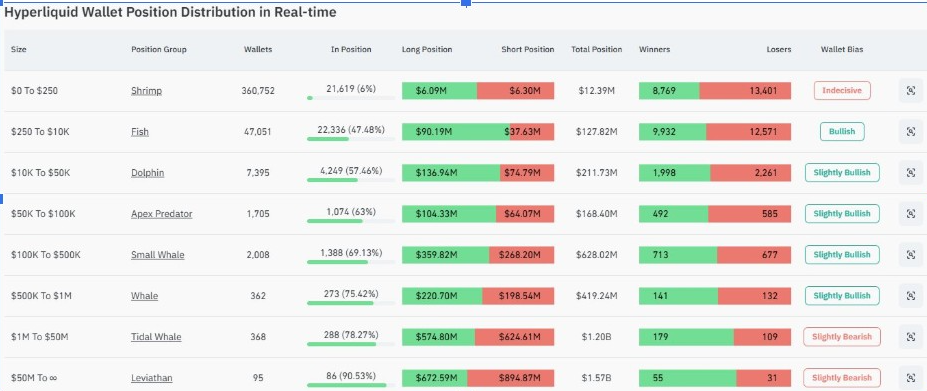Click the Slightly Bullish badge in the Dolphin row
The height and width of the screenshot is (391, 927).
842,173
